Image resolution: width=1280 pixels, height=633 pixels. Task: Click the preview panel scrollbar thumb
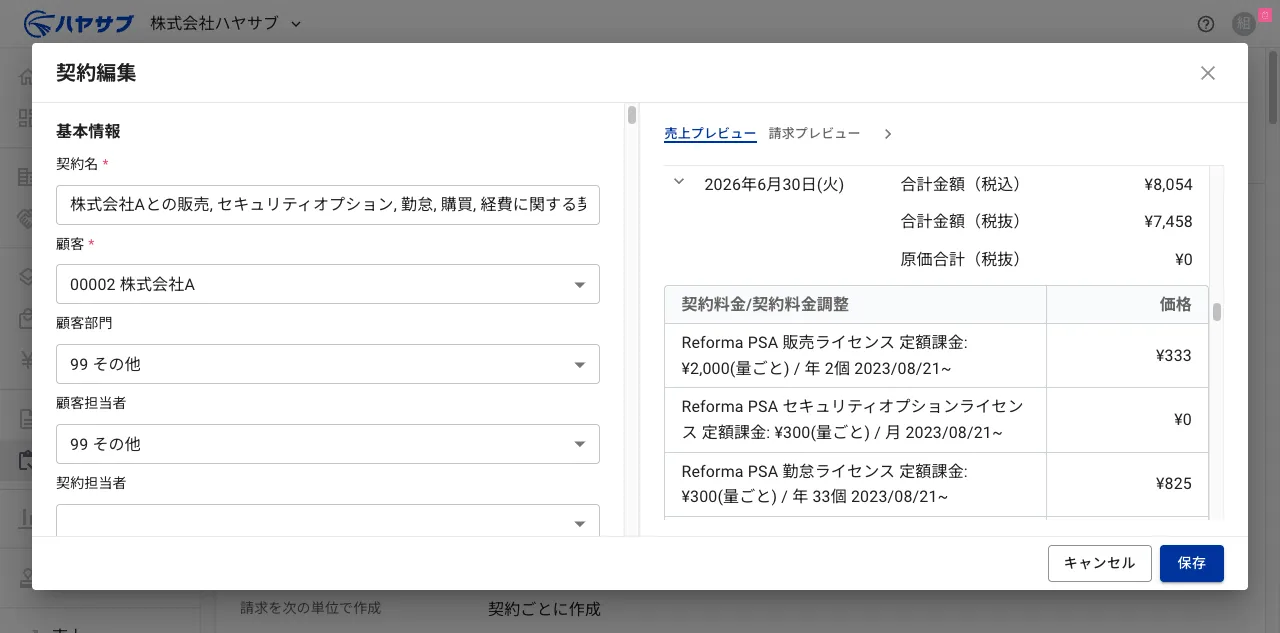[x=1217, y=312]
